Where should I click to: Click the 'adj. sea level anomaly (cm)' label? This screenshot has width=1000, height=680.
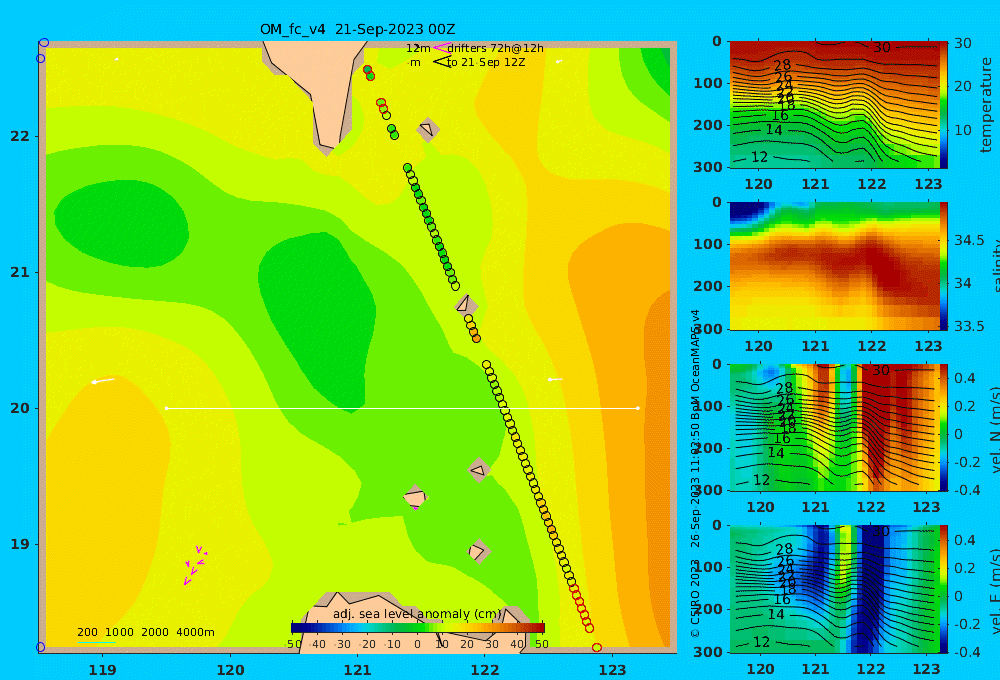coord(417,614)
